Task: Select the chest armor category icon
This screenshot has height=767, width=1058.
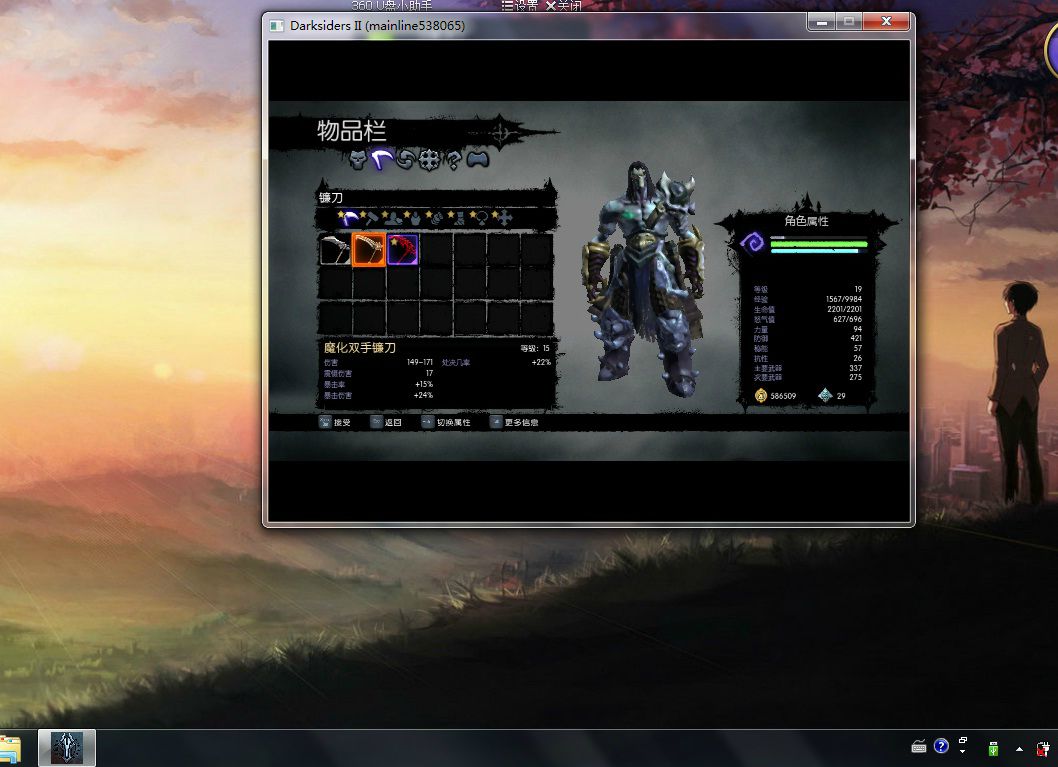Action: (414, 218)
